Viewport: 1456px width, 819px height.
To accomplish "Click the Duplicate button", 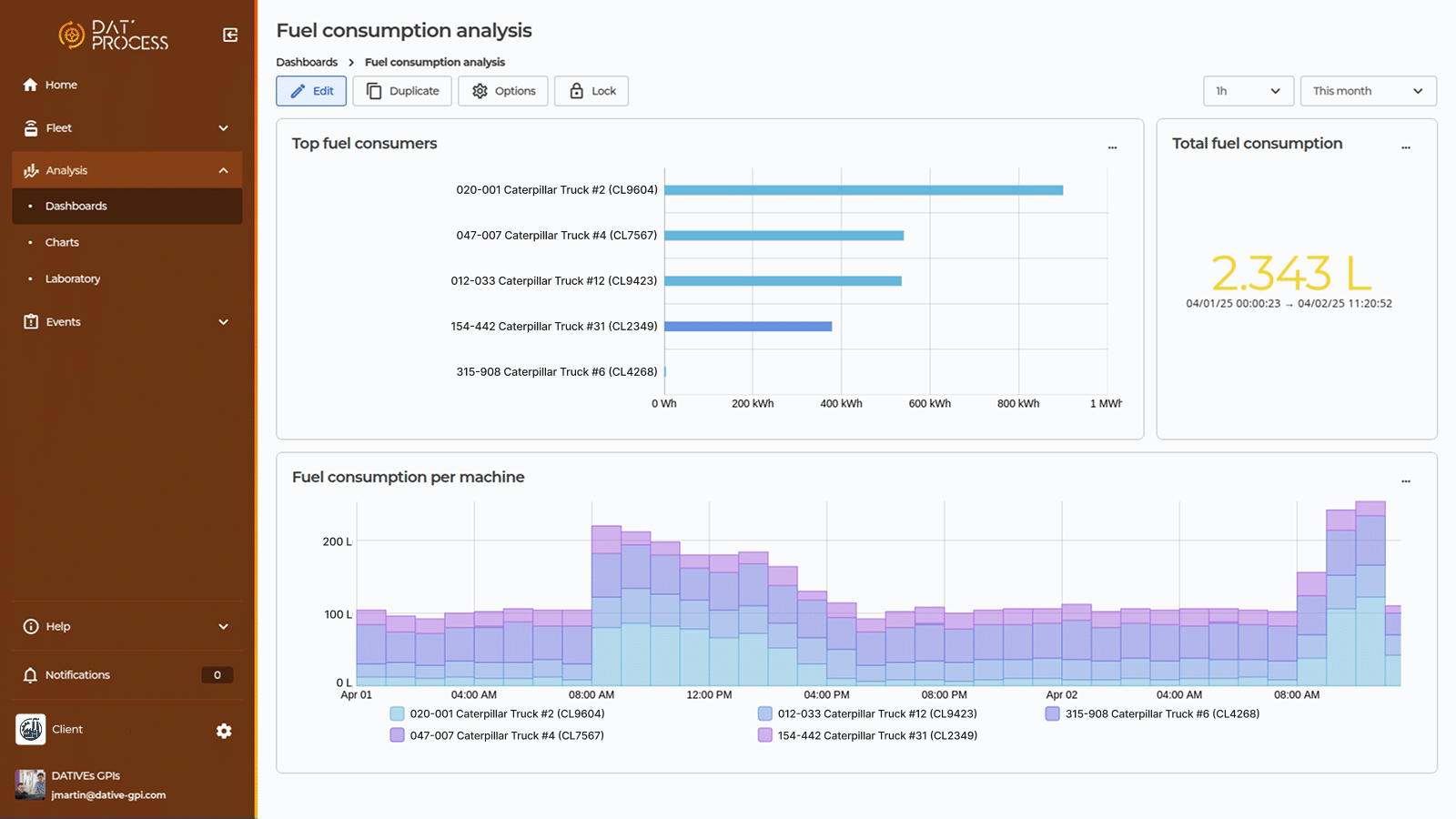I will (402, 91).
